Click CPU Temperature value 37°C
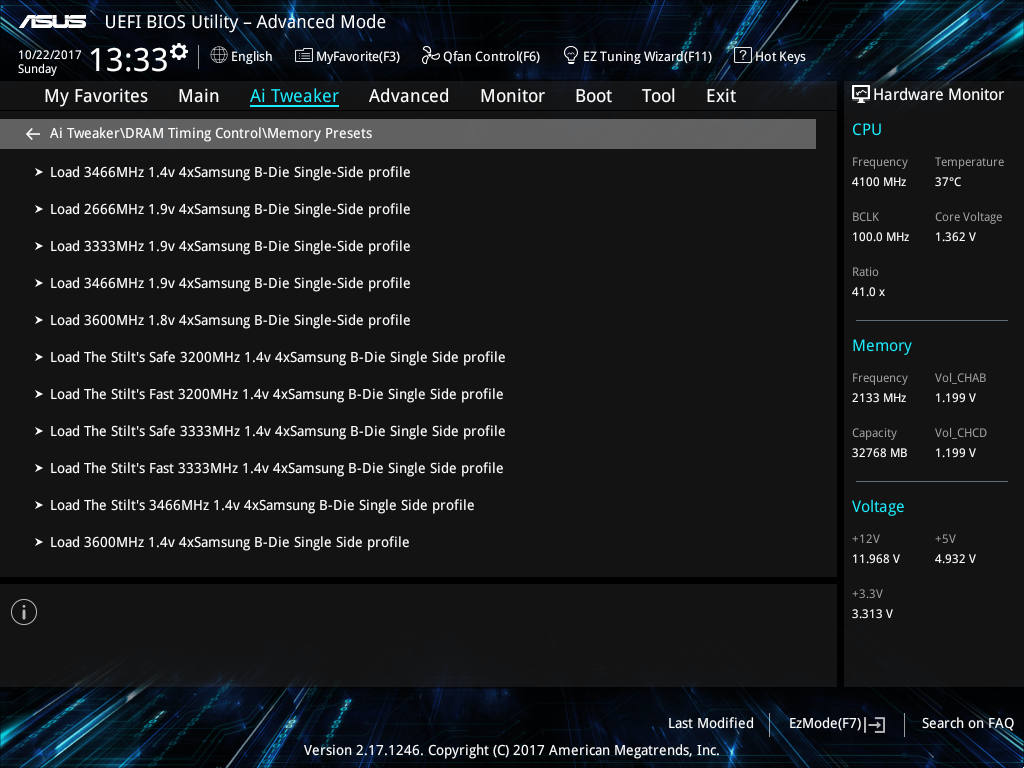 tap(948, 182)
